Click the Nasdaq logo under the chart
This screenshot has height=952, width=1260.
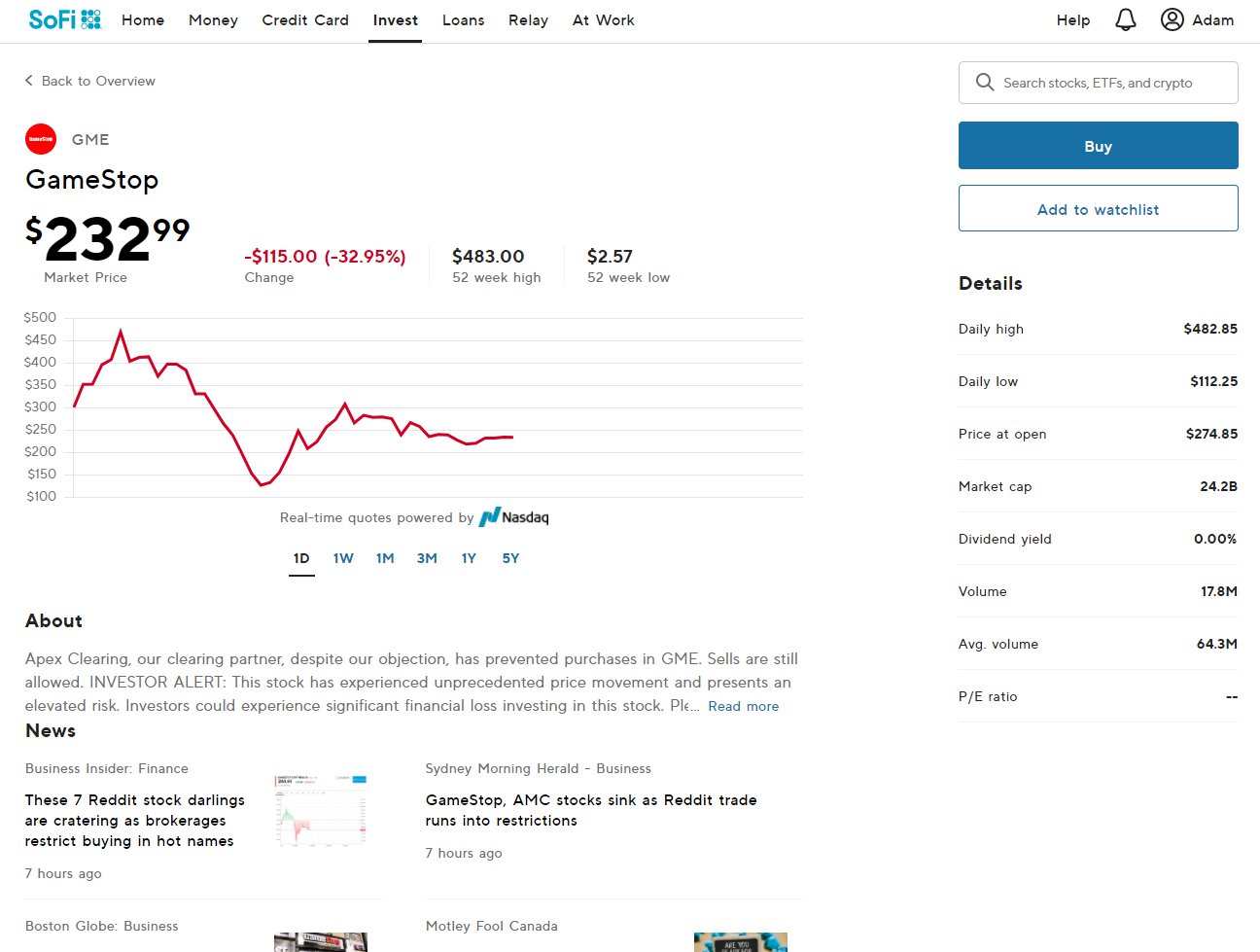click(513, 517)
